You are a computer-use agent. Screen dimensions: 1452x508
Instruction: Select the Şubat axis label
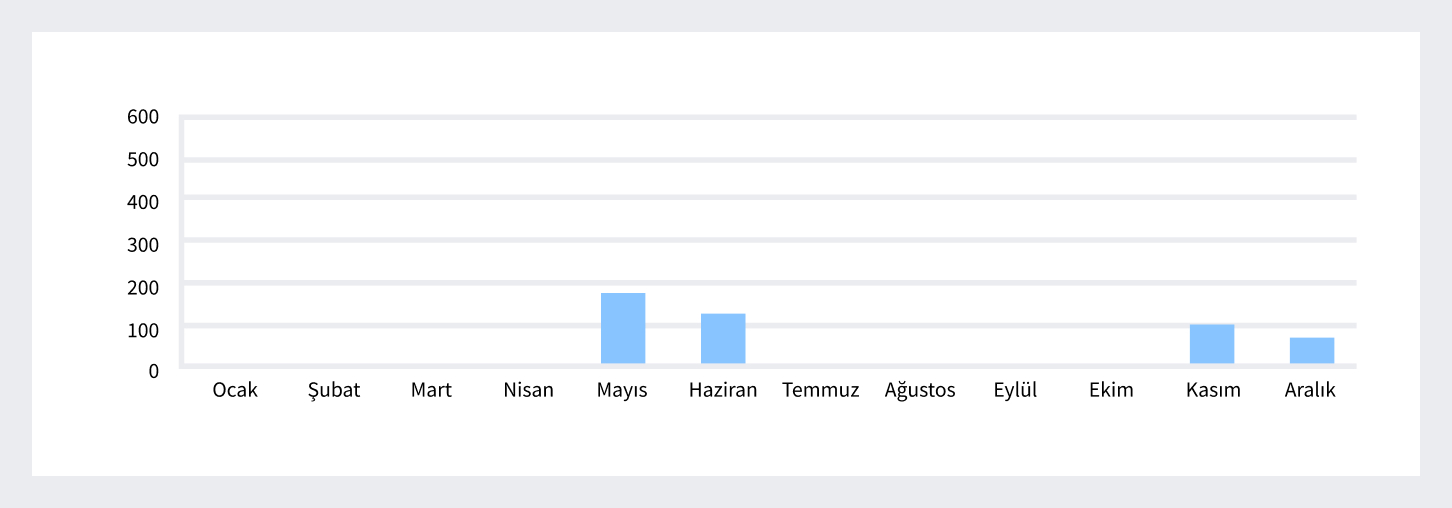[334, 390]
